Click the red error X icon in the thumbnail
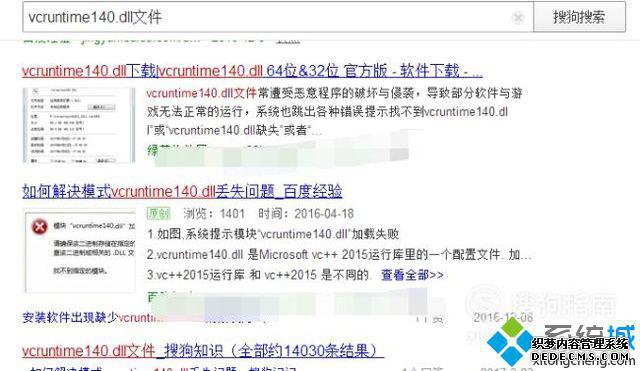 [x=40, y=227]
